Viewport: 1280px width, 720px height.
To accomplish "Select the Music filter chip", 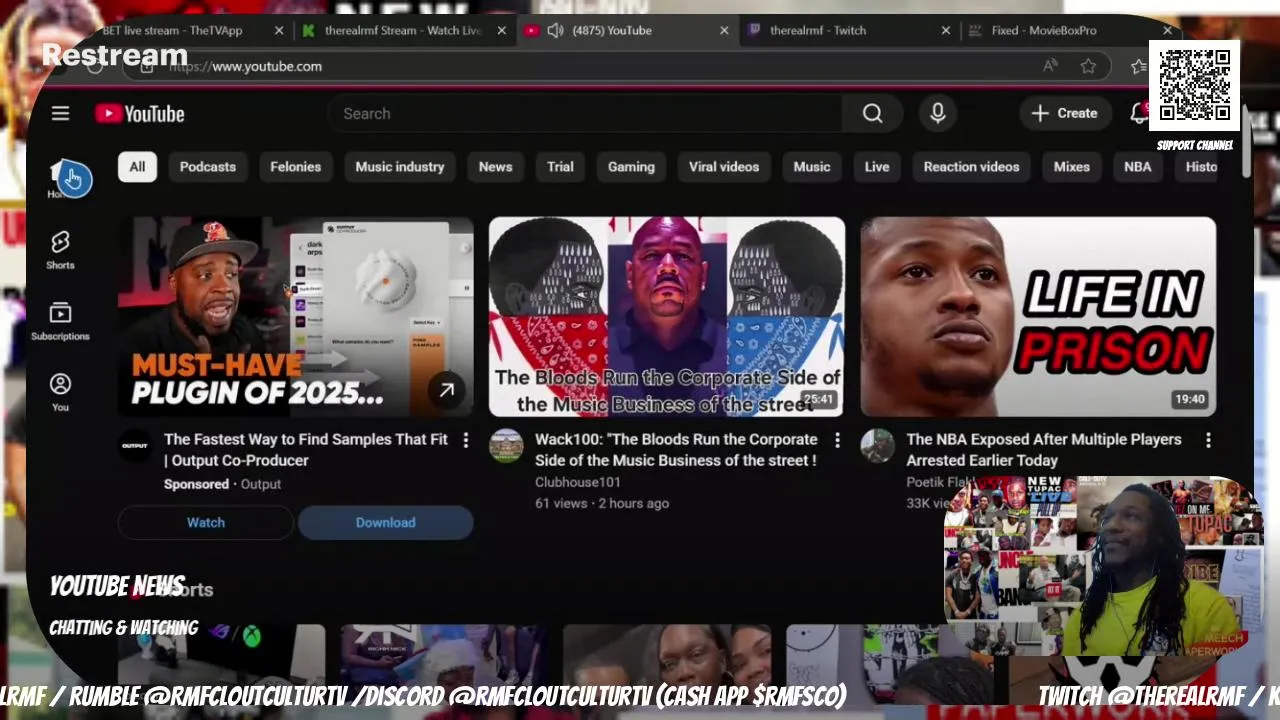I will coord(812,167).
